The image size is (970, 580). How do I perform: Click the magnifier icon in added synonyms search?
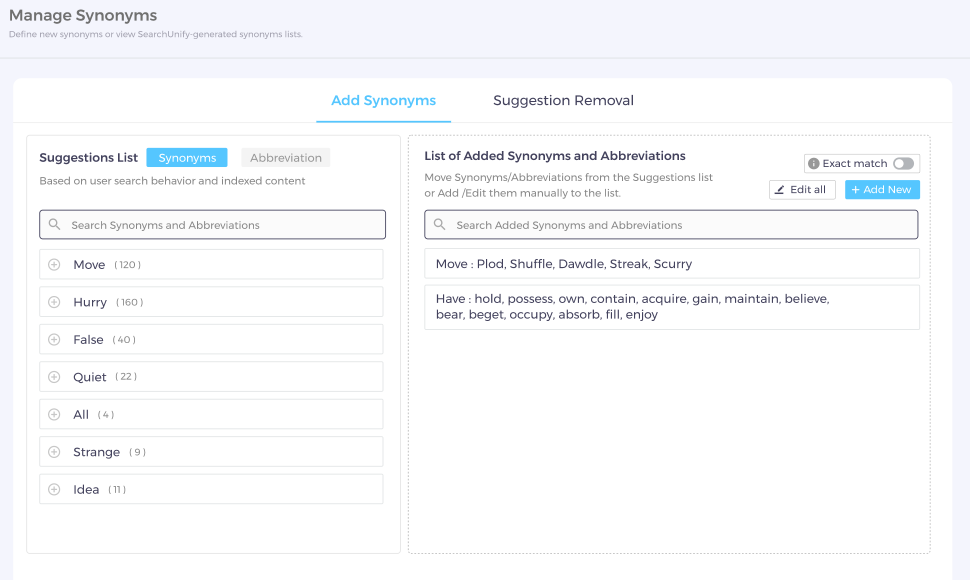pos(439,225)
